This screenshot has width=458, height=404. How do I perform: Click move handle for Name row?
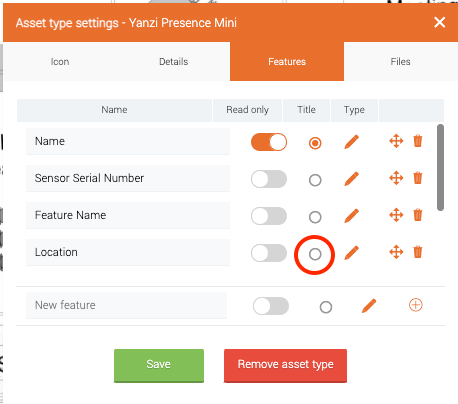click(396, 141)
